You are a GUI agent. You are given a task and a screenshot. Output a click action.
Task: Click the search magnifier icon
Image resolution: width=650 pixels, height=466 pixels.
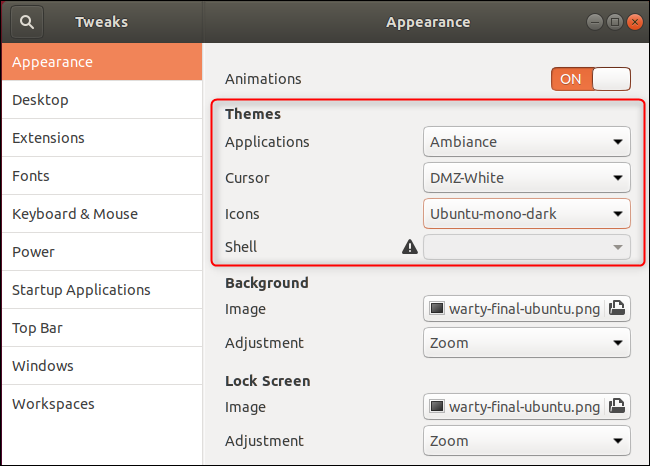[27, 21]
